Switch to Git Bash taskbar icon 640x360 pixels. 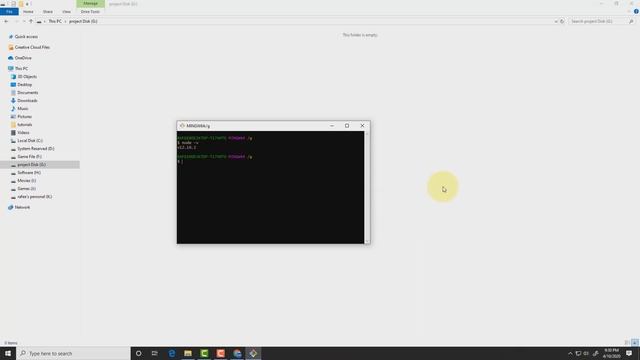(253, 353)
